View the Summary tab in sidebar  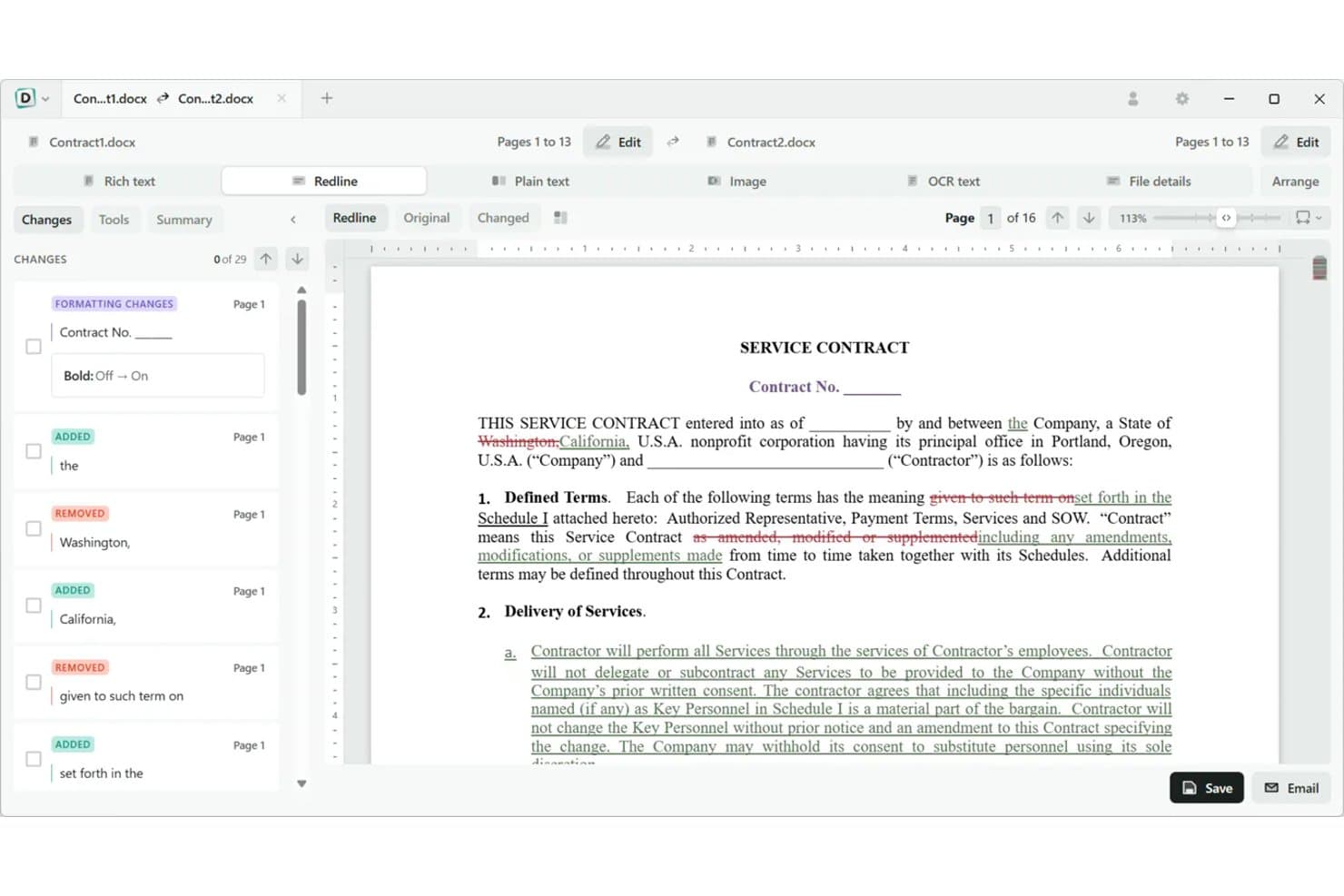pyautogui.click(x=184, y=220)
